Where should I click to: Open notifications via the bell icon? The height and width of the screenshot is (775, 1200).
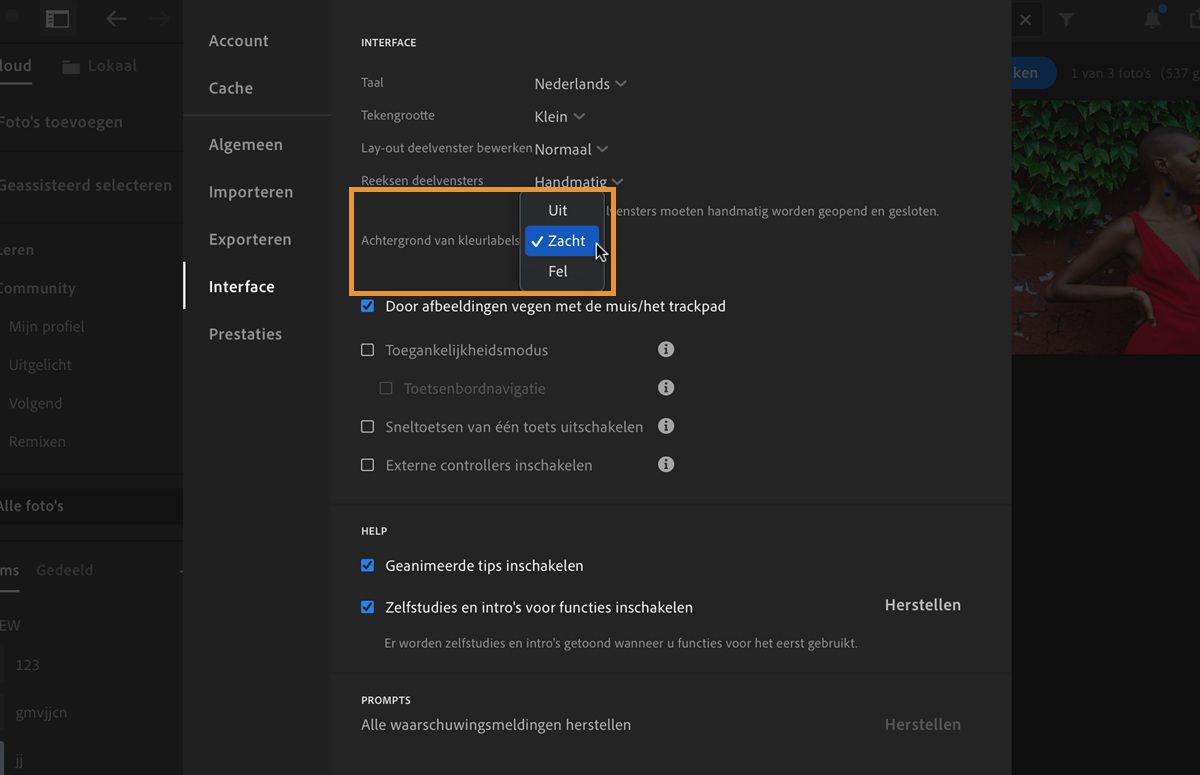(x=1153, y=19)
